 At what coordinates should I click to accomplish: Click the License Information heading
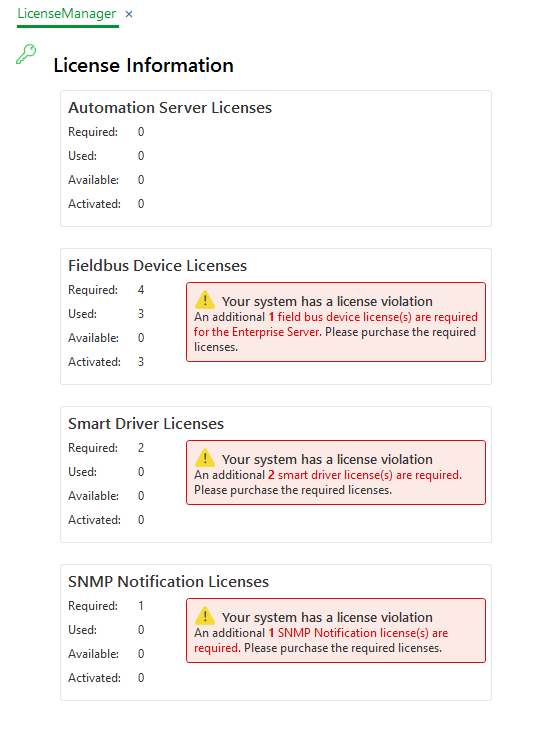144,65
